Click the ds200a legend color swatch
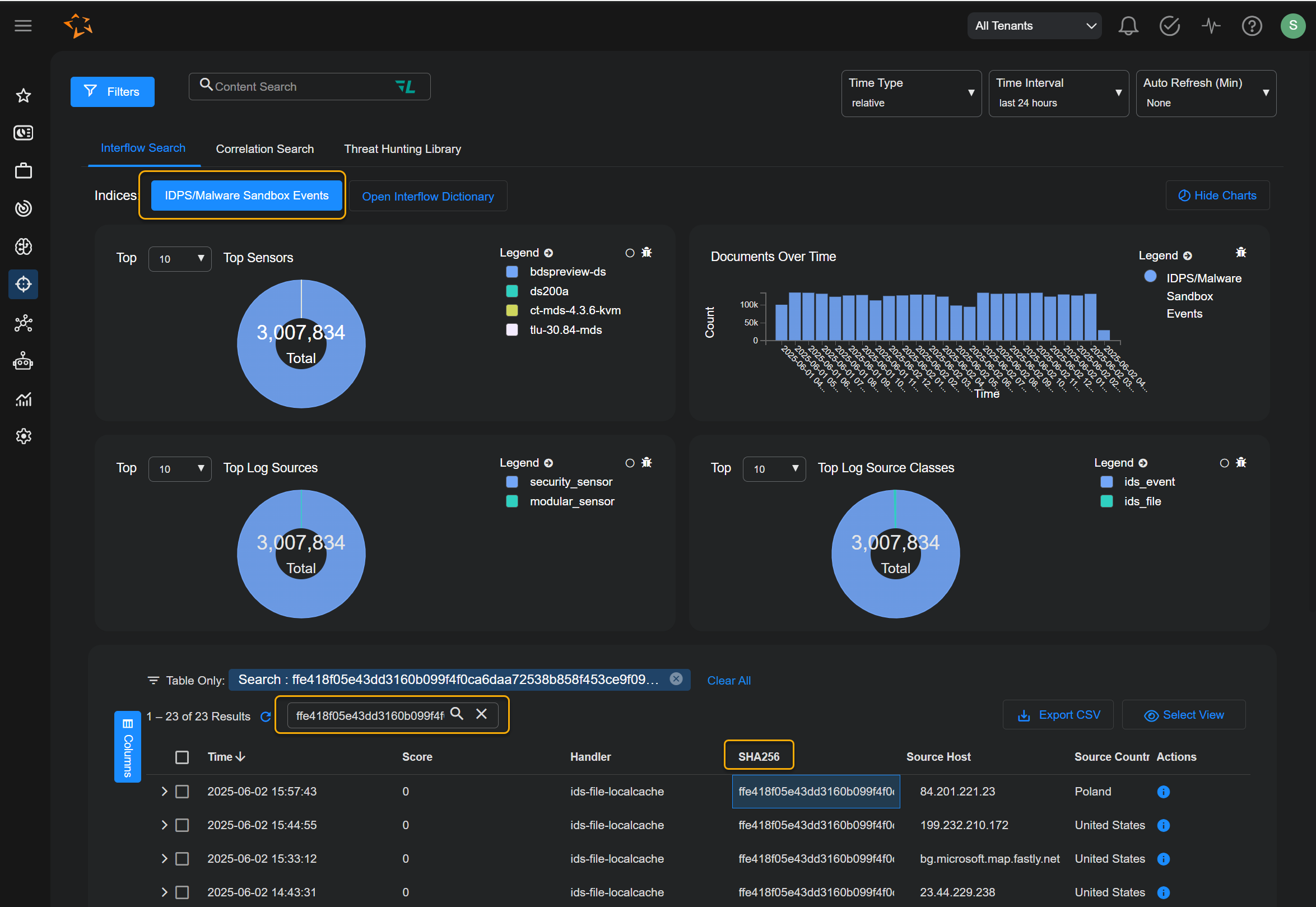The height and width of the screenshot is (907, 1316). [x=512, y=291]
